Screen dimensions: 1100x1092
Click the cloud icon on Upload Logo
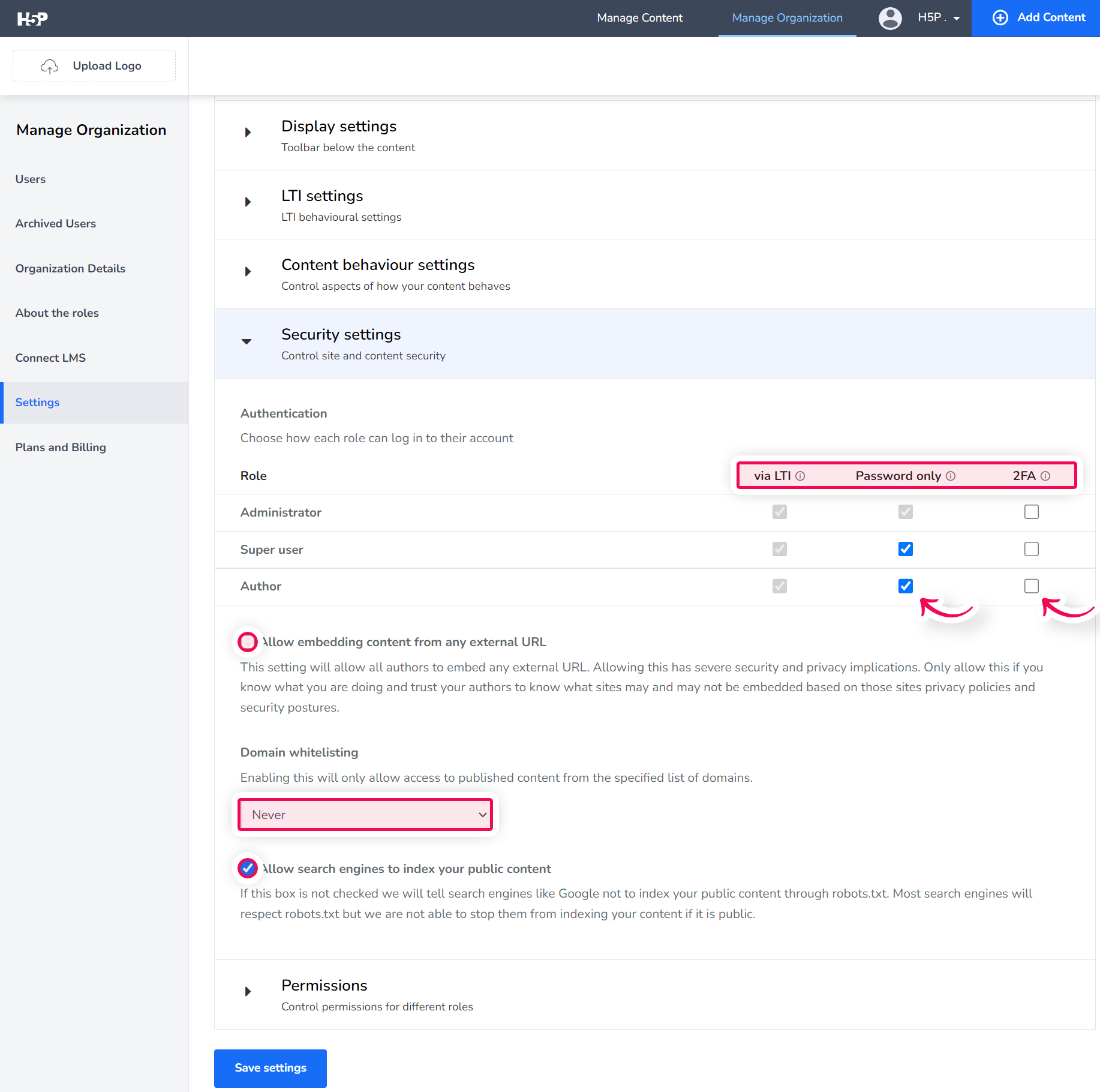pos(49,66)
